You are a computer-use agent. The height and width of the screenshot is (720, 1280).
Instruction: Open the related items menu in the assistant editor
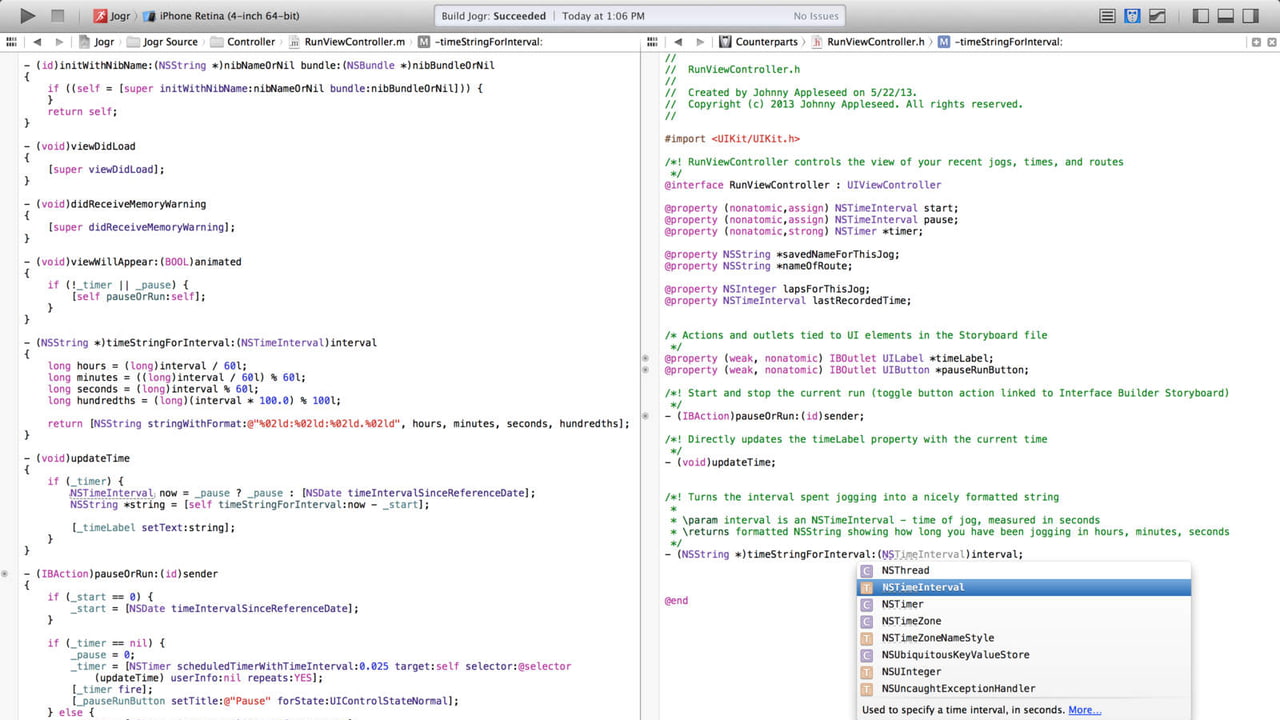[652, 42]
